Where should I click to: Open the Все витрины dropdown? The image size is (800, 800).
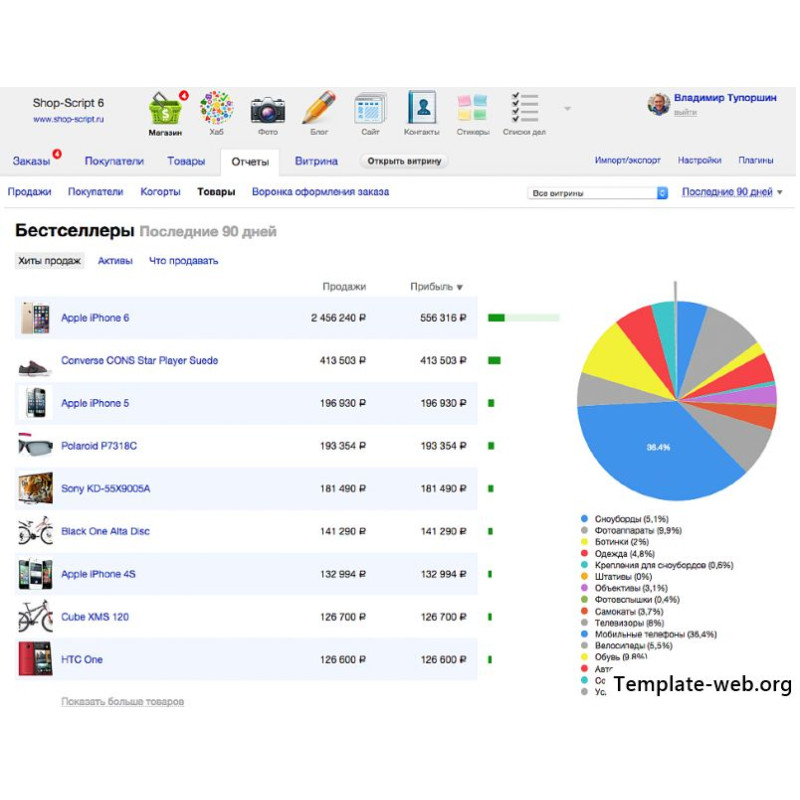tap(597, 193)
